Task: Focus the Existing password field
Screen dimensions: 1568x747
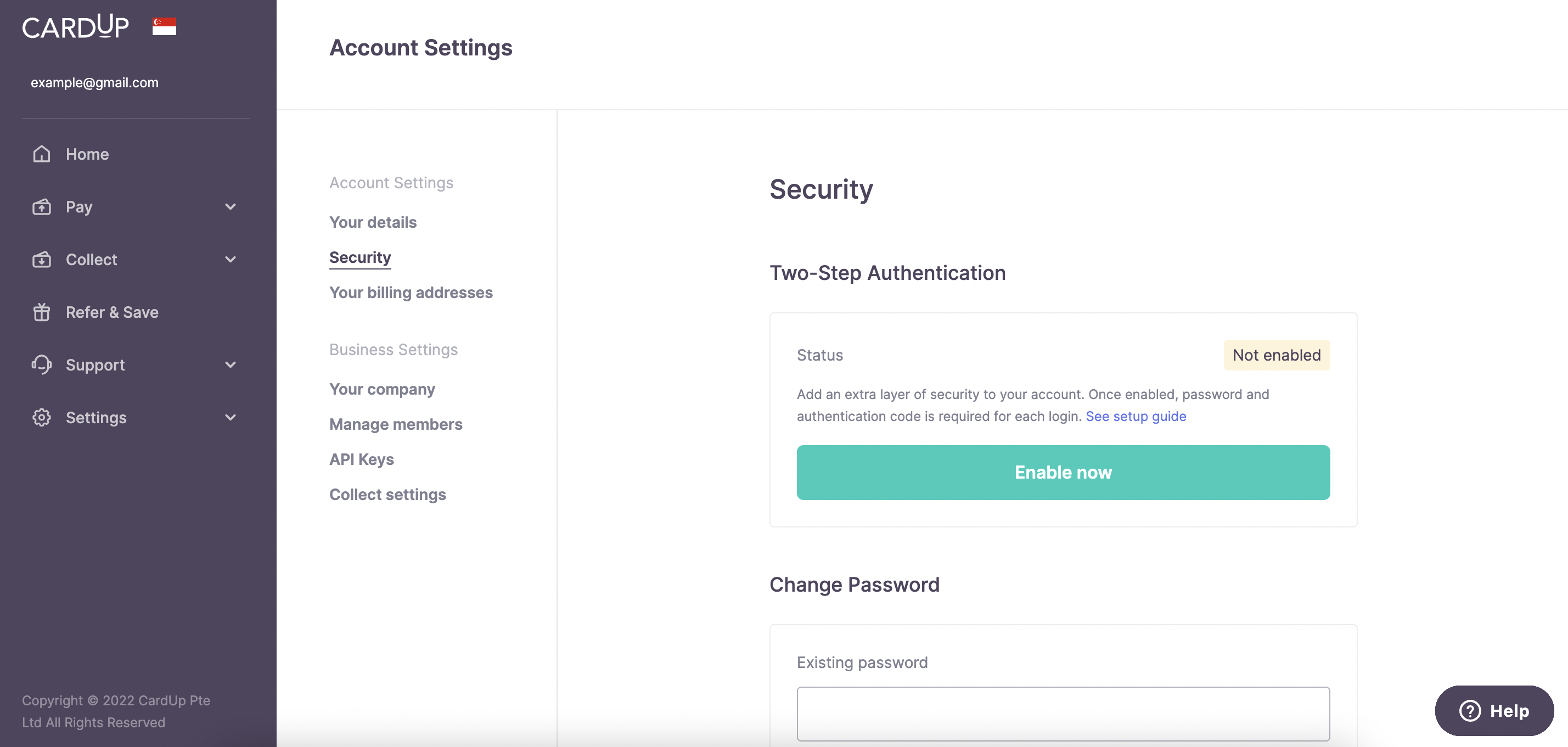Action: pyautogui.click(x=1063, y=714)
